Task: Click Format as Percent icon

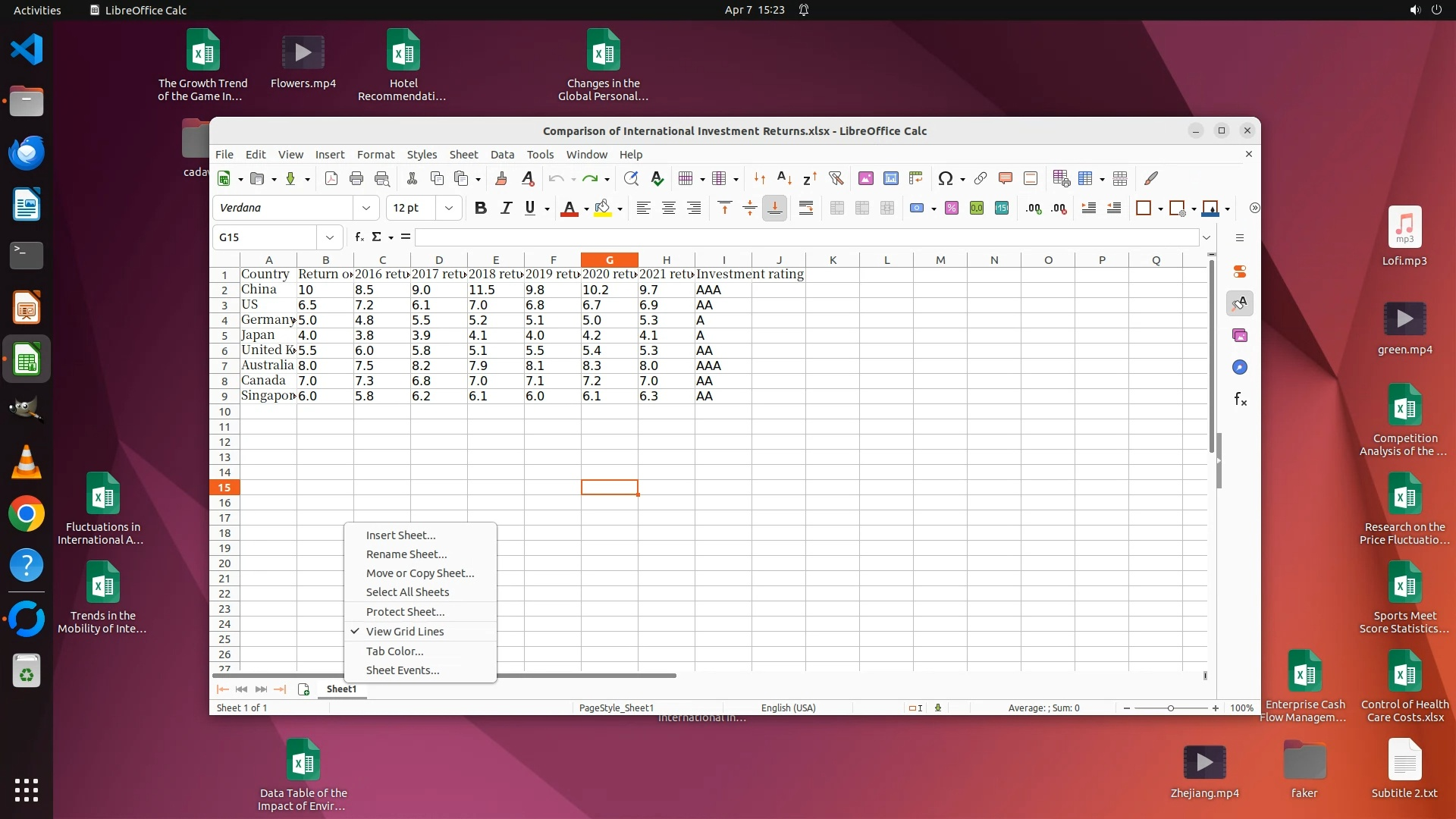Action: point(952,208)
